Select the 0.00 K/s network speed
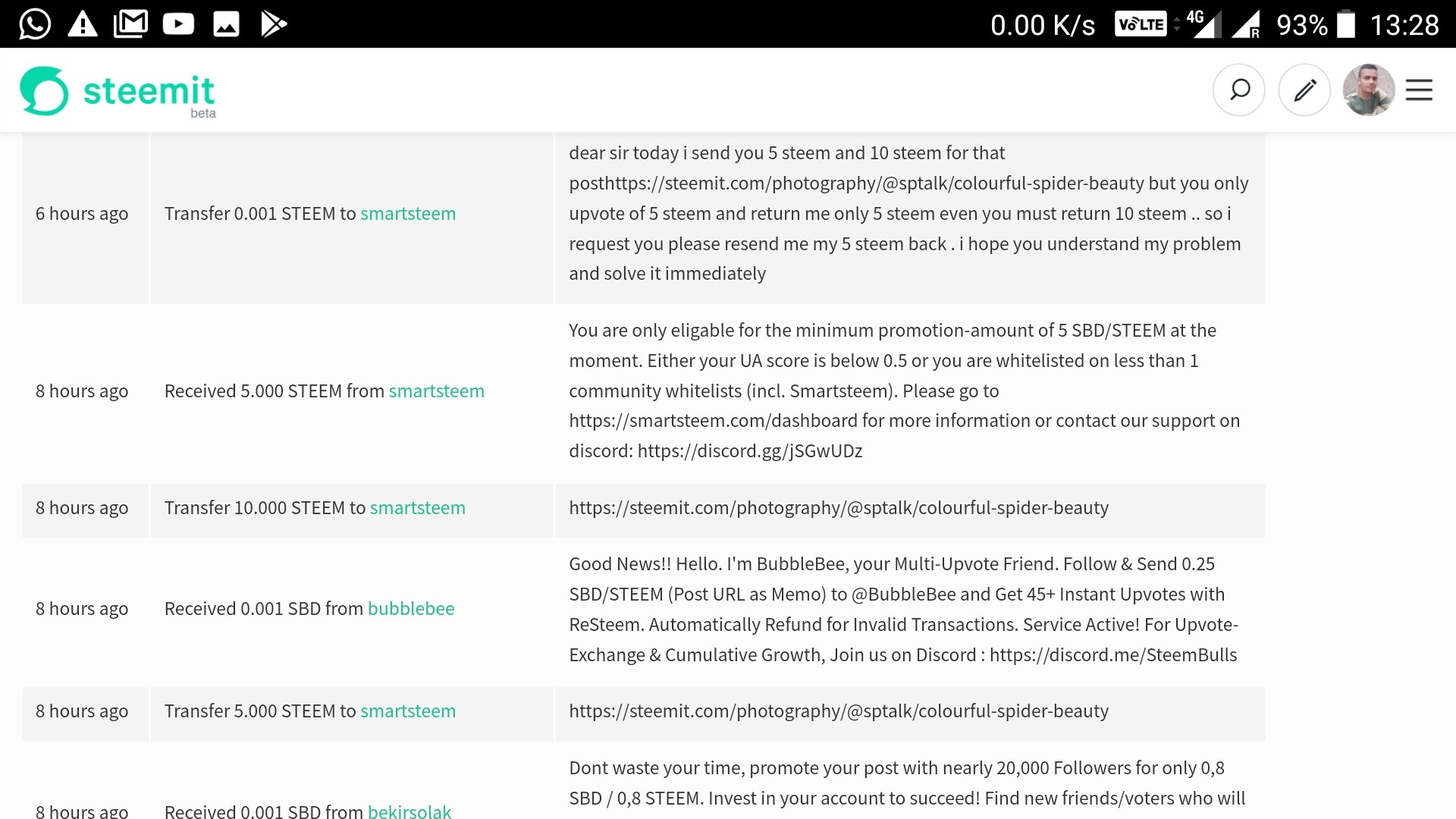1456x819 pixels. pyautogui.click(x=1043, y=26)
